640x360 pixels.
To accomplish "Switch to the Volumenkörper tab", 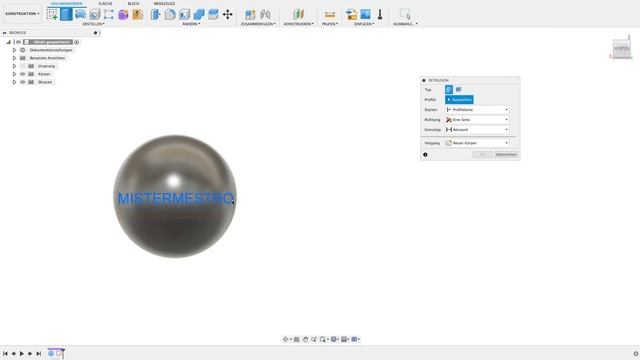I will click(67, 3).
